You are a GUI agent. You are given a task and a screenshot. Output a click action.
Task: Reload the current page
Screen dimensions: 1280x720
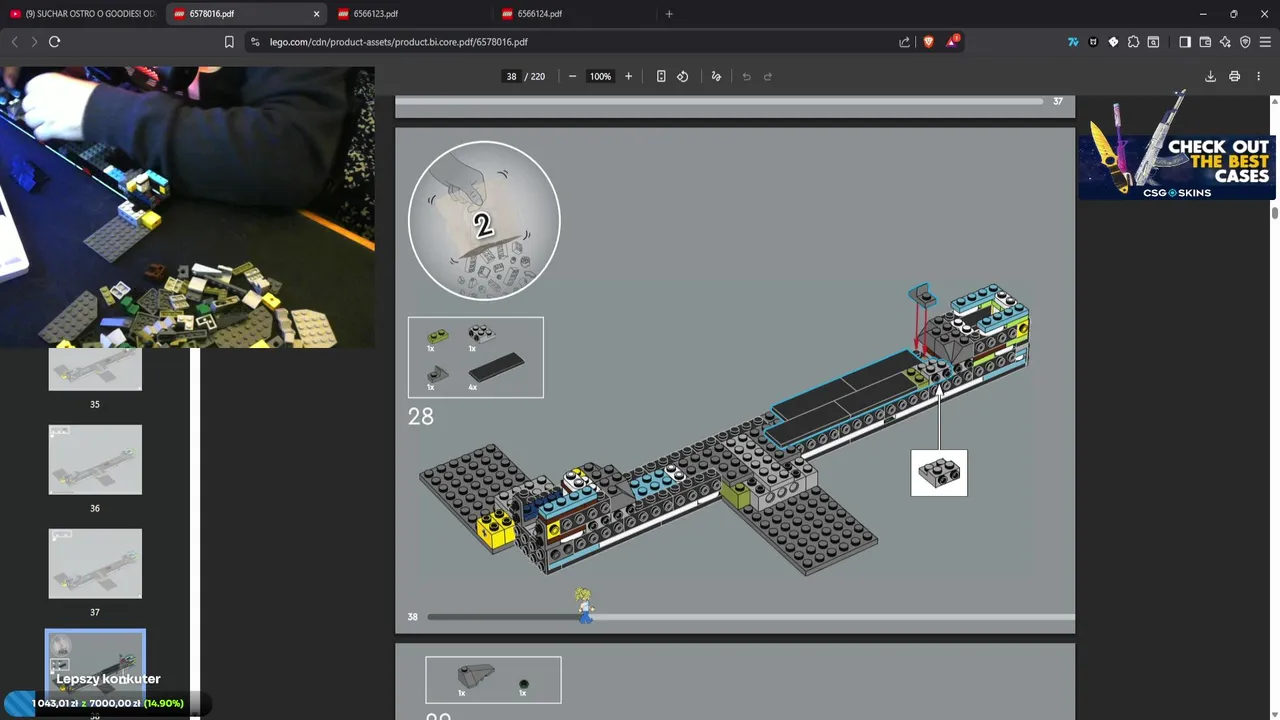click(54, 42)
